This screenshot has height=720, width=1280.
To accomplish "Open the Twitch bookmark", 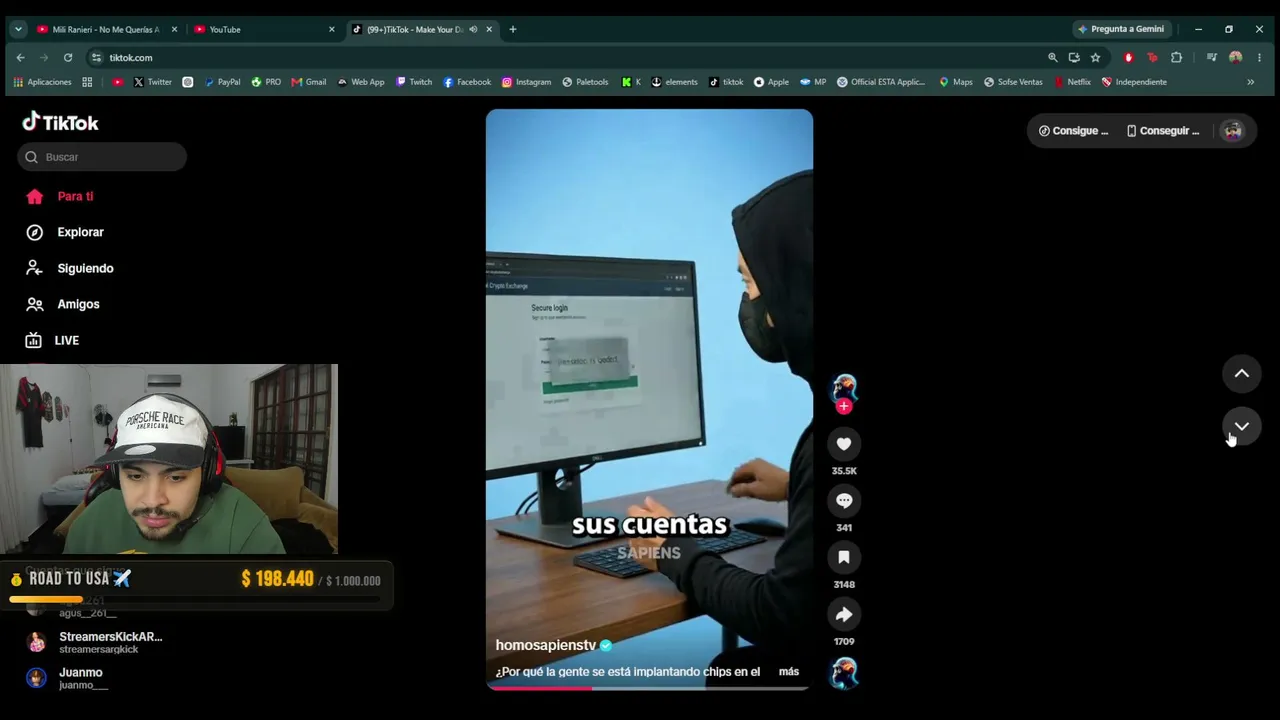I will (414, 82).
